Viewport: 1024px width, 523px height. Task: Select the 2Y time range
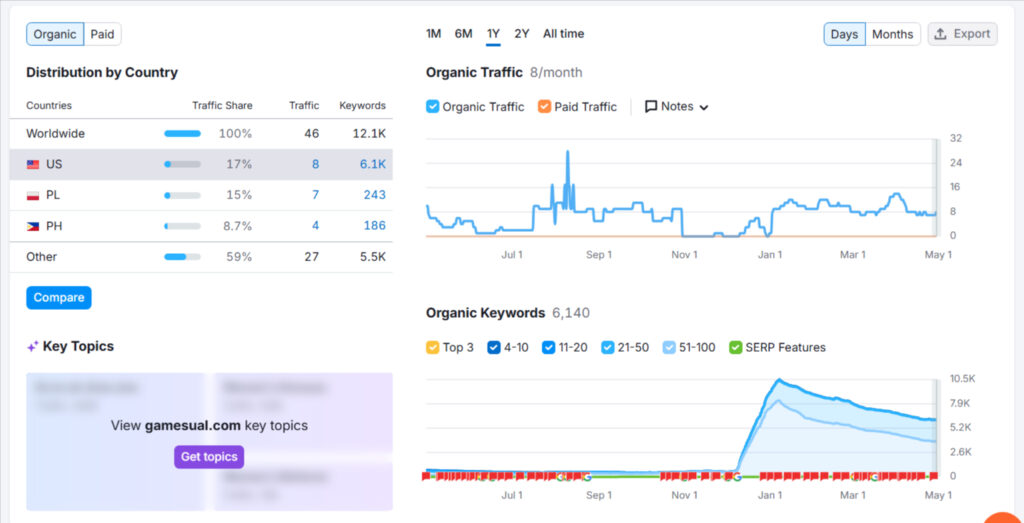coord(522,34)
